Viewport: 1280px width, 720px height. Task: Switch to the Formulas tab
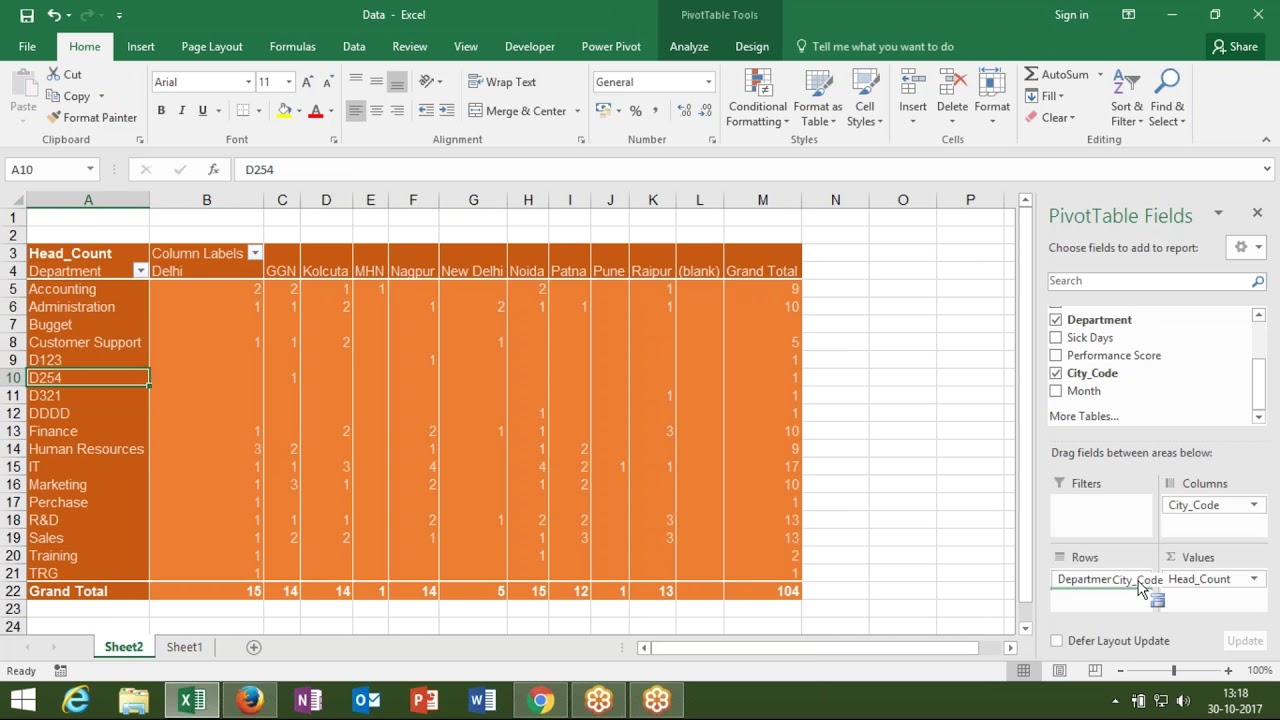[x=292, y=46]
